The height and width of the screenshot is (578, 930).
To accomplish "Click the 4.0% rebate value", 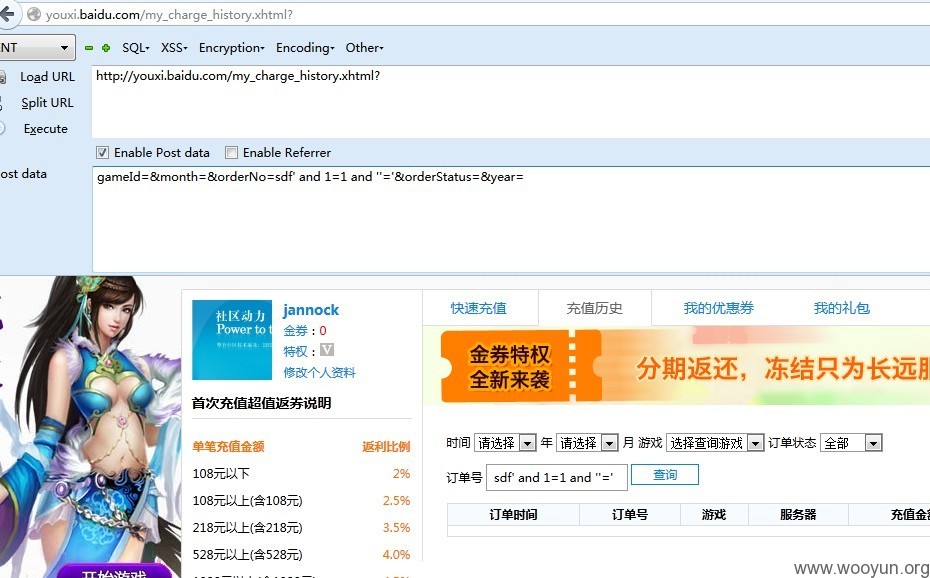I will [x=396, y=555].
